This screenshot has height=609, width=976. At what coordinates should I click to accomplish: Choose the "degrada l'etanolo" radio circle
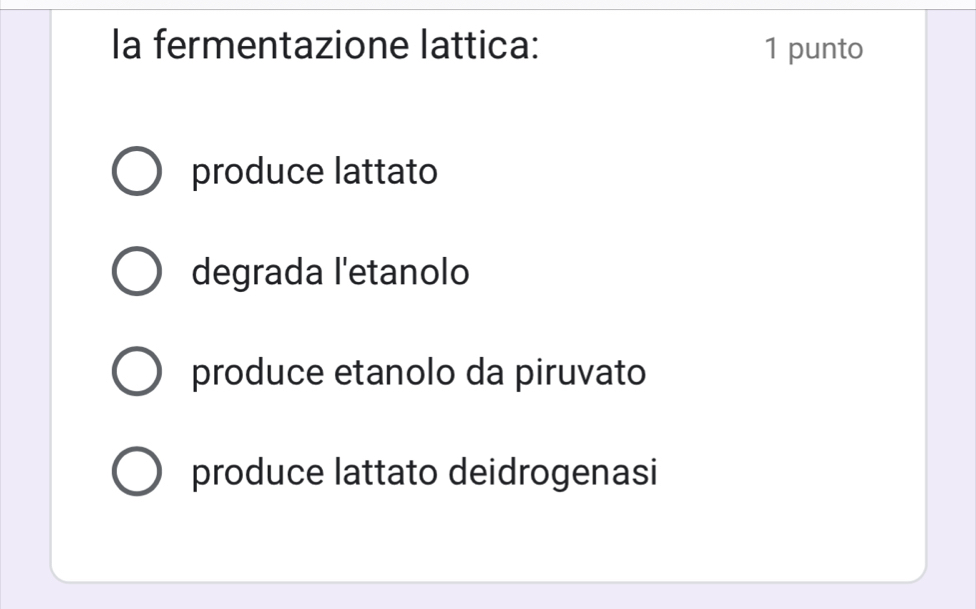pyautogui.click(x=135, y=272)
